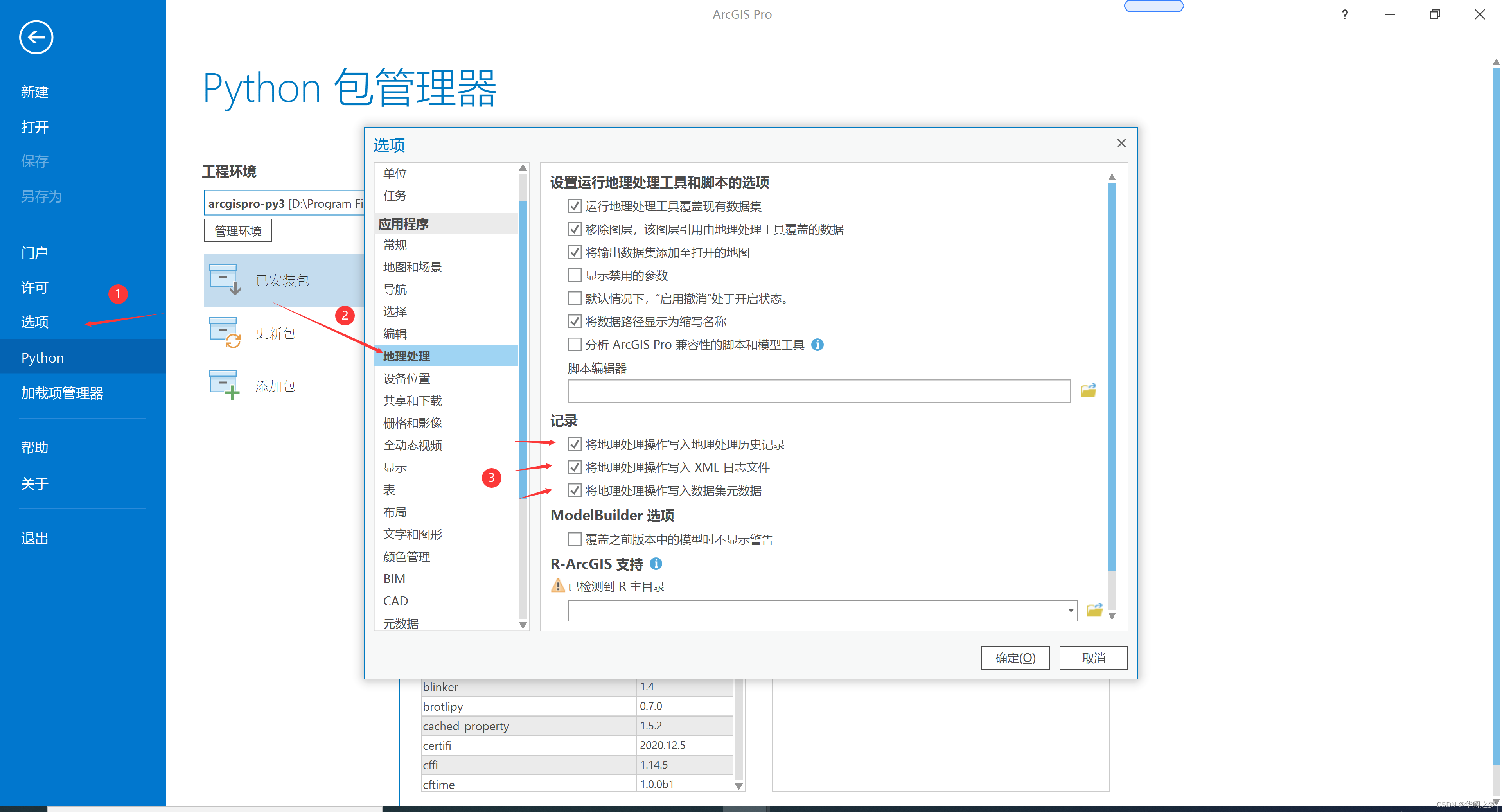Browse for script editor folder icon
1502x812 pixels.
[x=1088, y=391]
